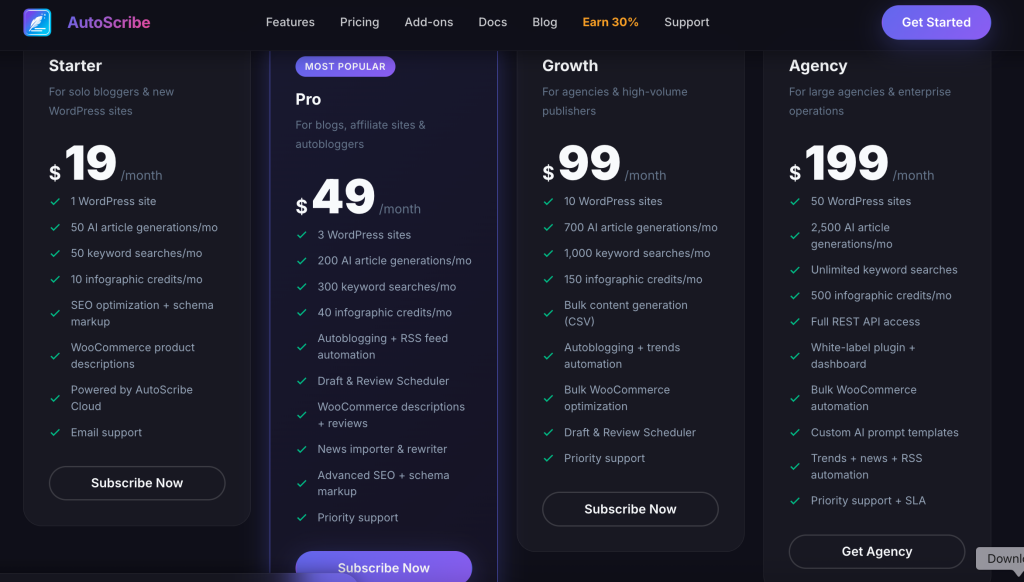Click checkmark beside 50 WordPress sites
The image size is (1024, 582).
(x=795, y=202)
